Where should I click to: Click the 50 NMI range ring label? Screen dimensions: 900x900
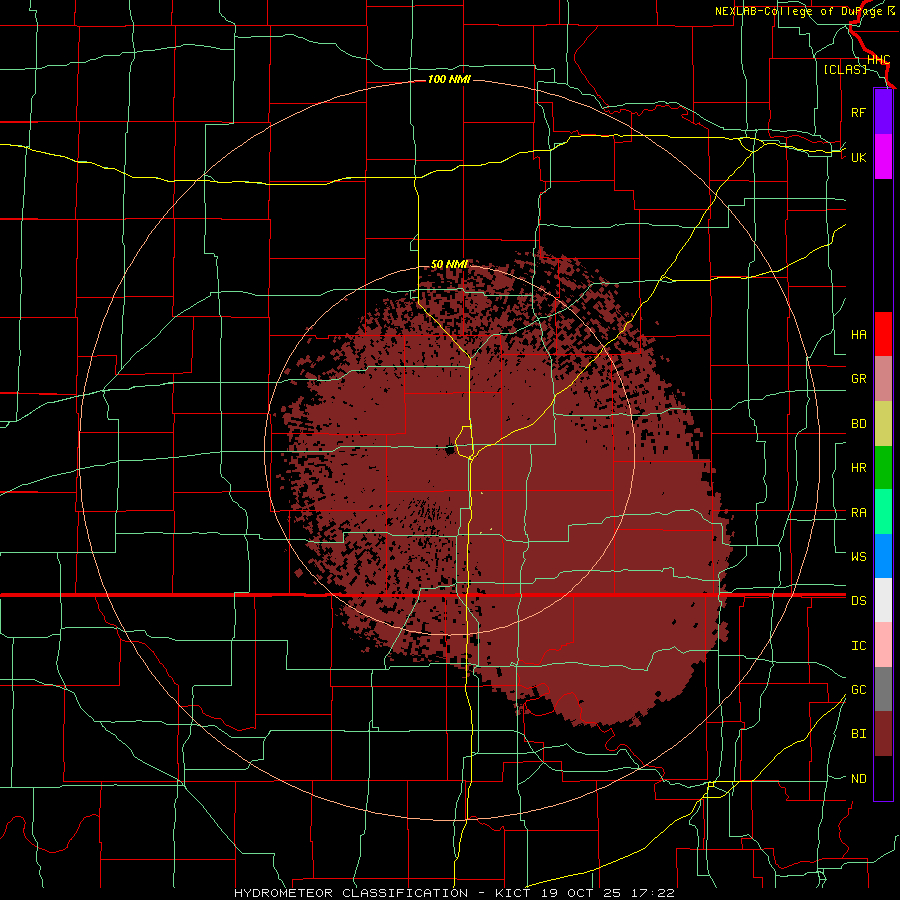[x=449, y=264]
